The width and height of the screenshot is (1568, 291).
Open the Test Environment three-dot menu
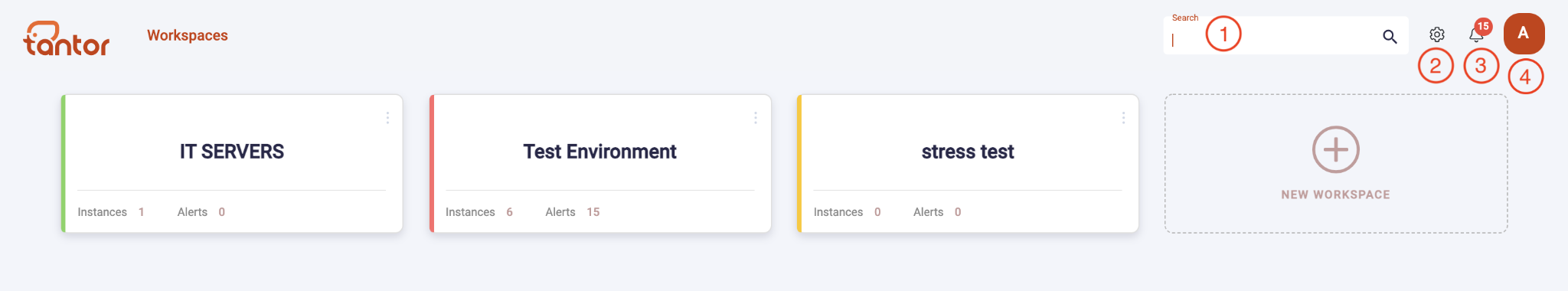pyautogui.click(x=755, y=118)
